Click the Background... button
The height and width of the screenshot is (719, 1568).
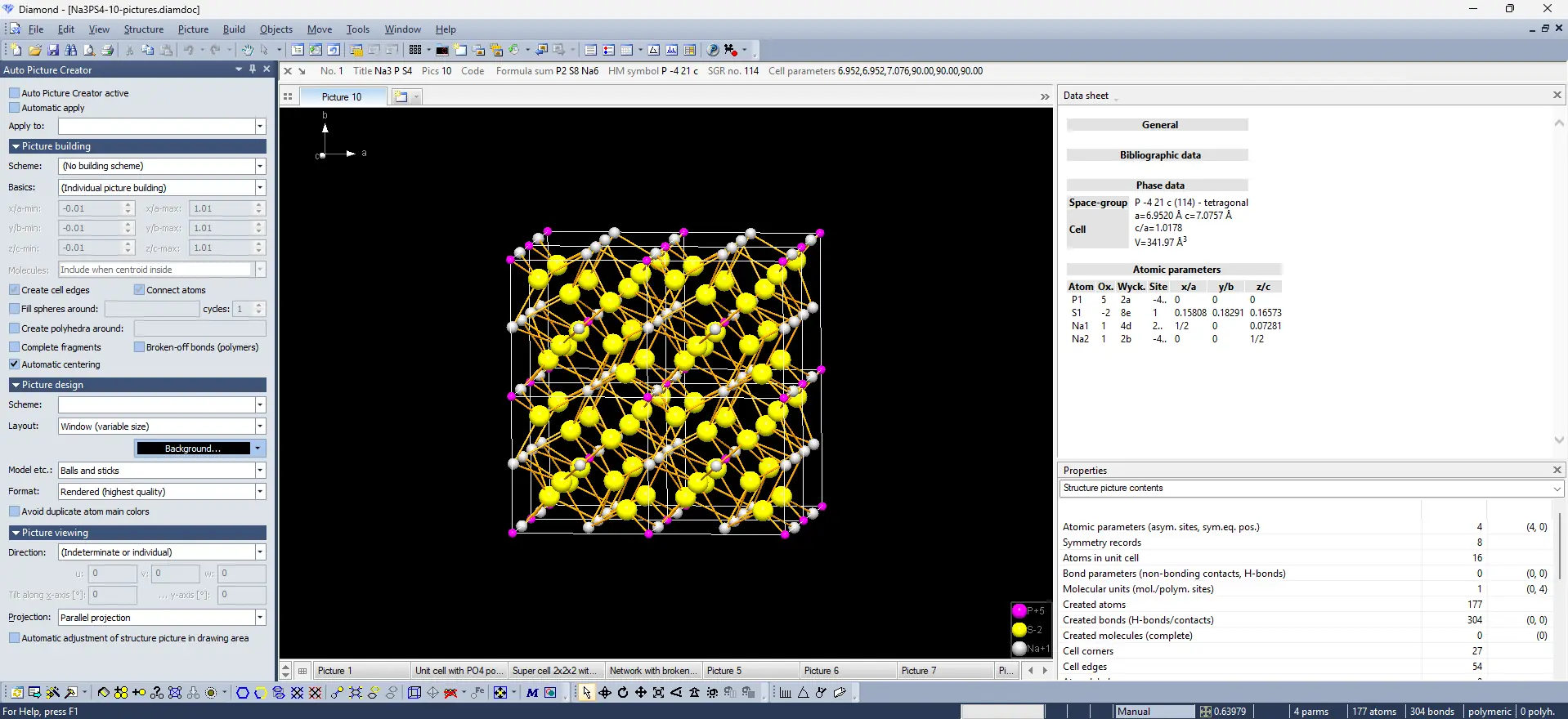pos(193,449)
